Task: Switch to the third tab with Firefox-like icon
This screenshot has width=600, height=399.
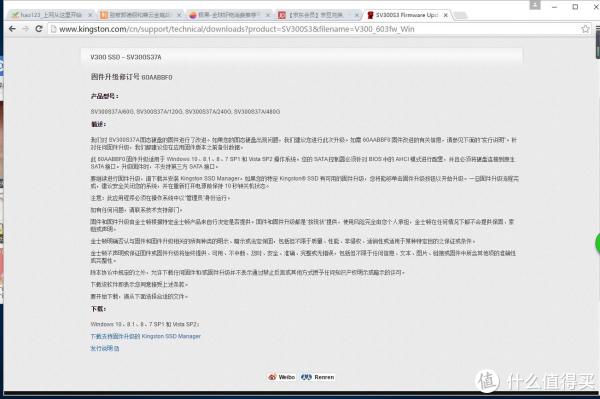Action: pyautogui.click(x=228, y=15)
